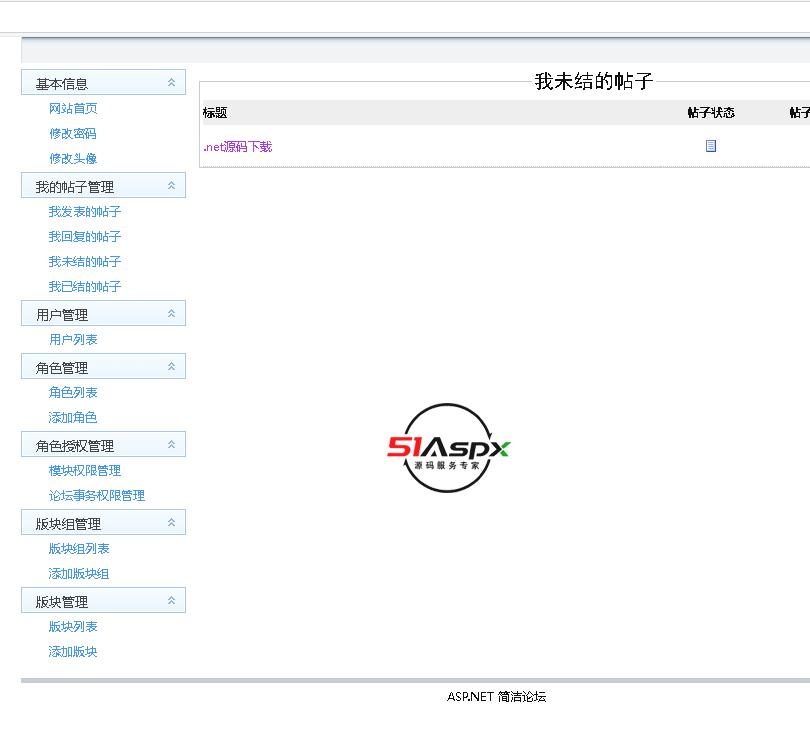The height and width of the screenshot is (746, 810).
Task: Collapse the 版块管理 section chevron
Action: point(172,600)
